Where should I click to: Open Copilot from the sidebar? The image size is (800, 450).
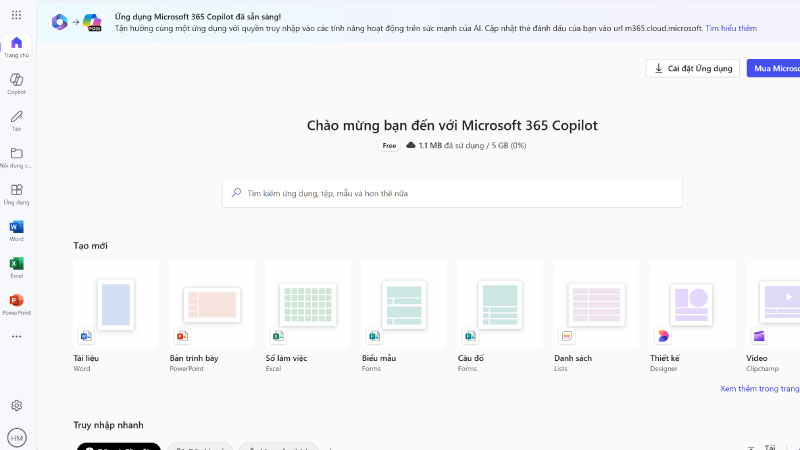tap(16, 81)
